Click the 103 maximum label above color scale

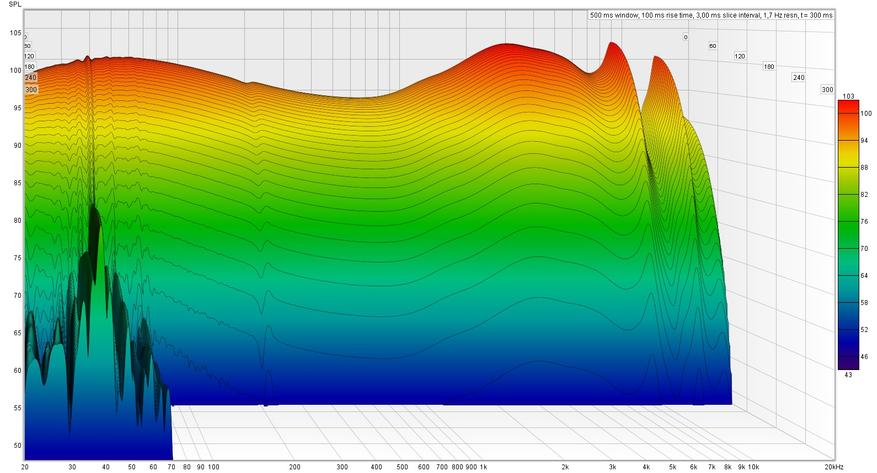(848, 97)
